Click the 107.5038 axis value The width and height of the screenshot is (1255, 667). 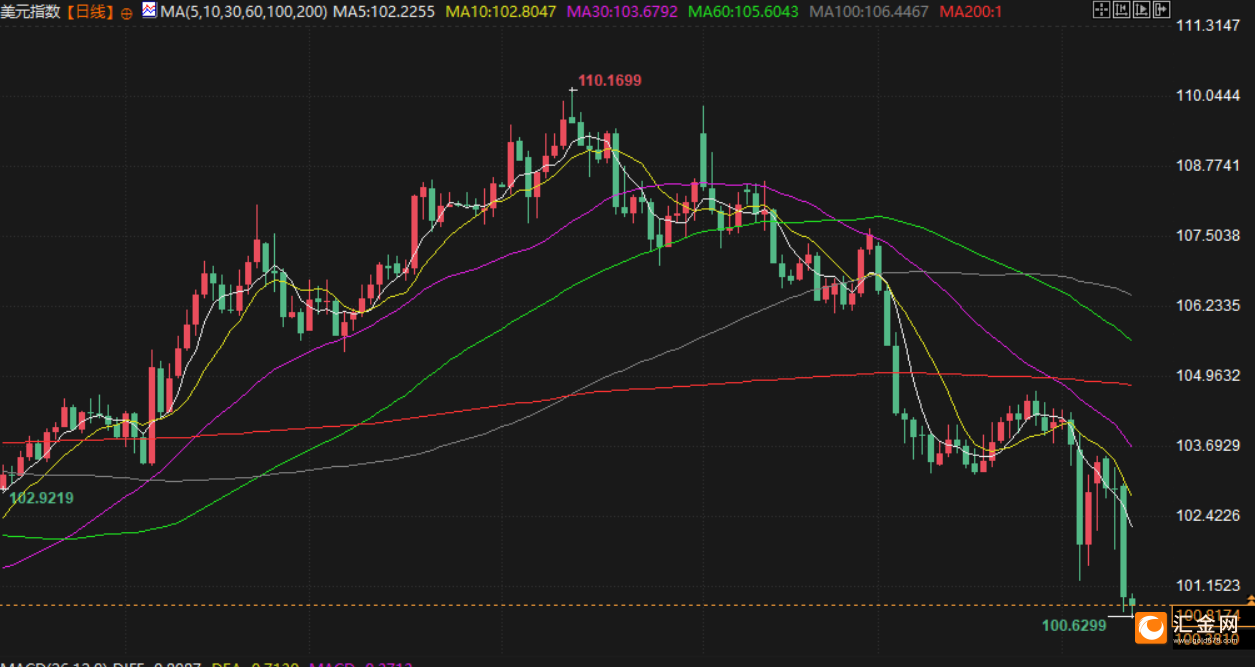tap(1210, 235)
